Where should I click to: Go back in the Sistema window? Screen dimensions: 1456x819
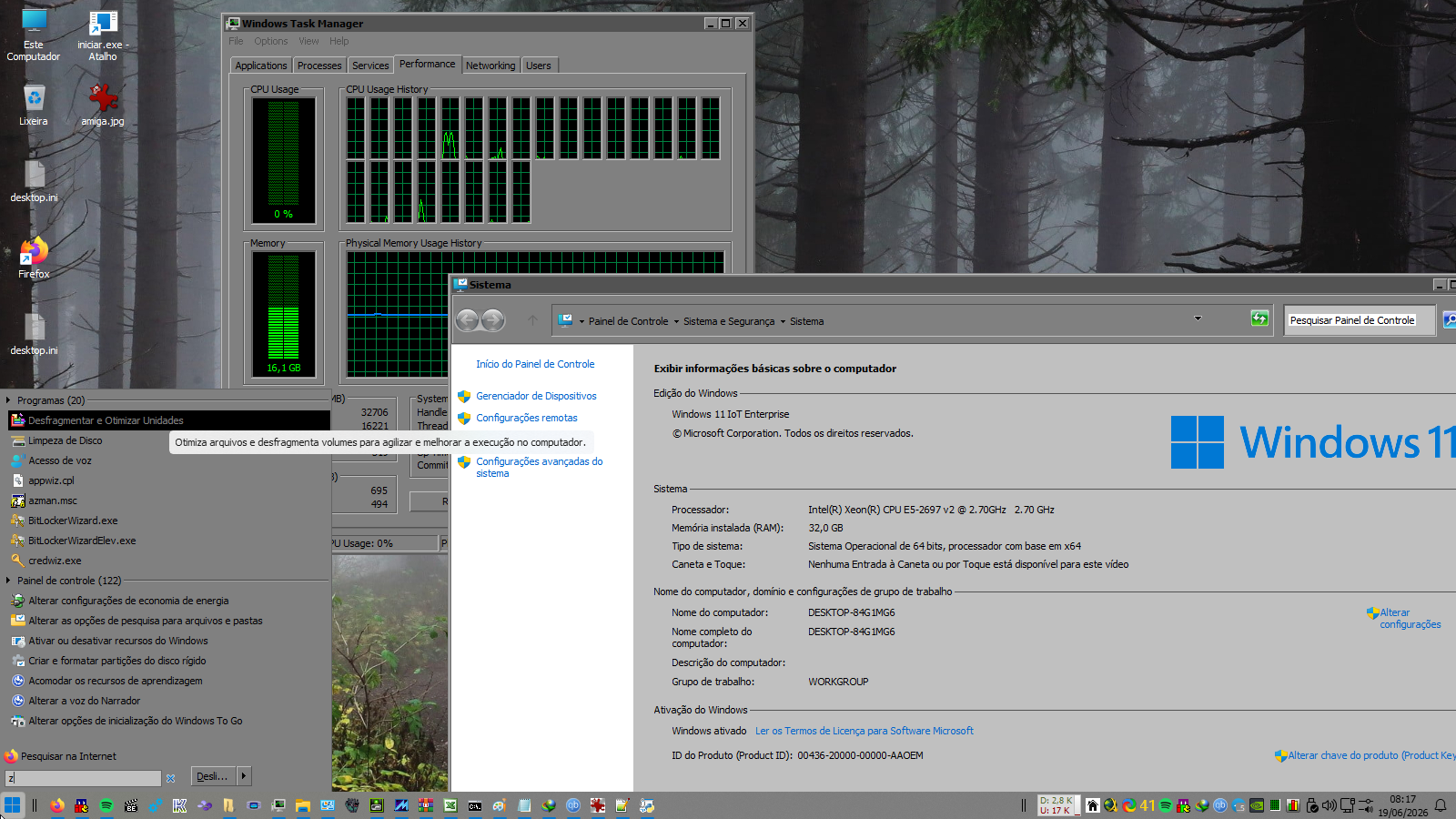tap(468, 320)
